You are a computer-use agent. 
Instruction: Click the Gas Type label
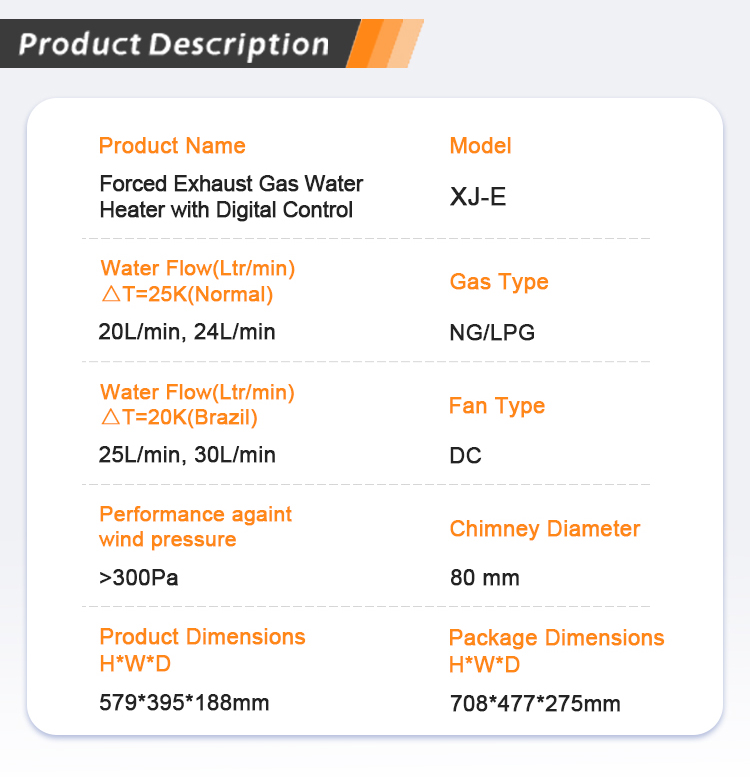tap(499, 282)
